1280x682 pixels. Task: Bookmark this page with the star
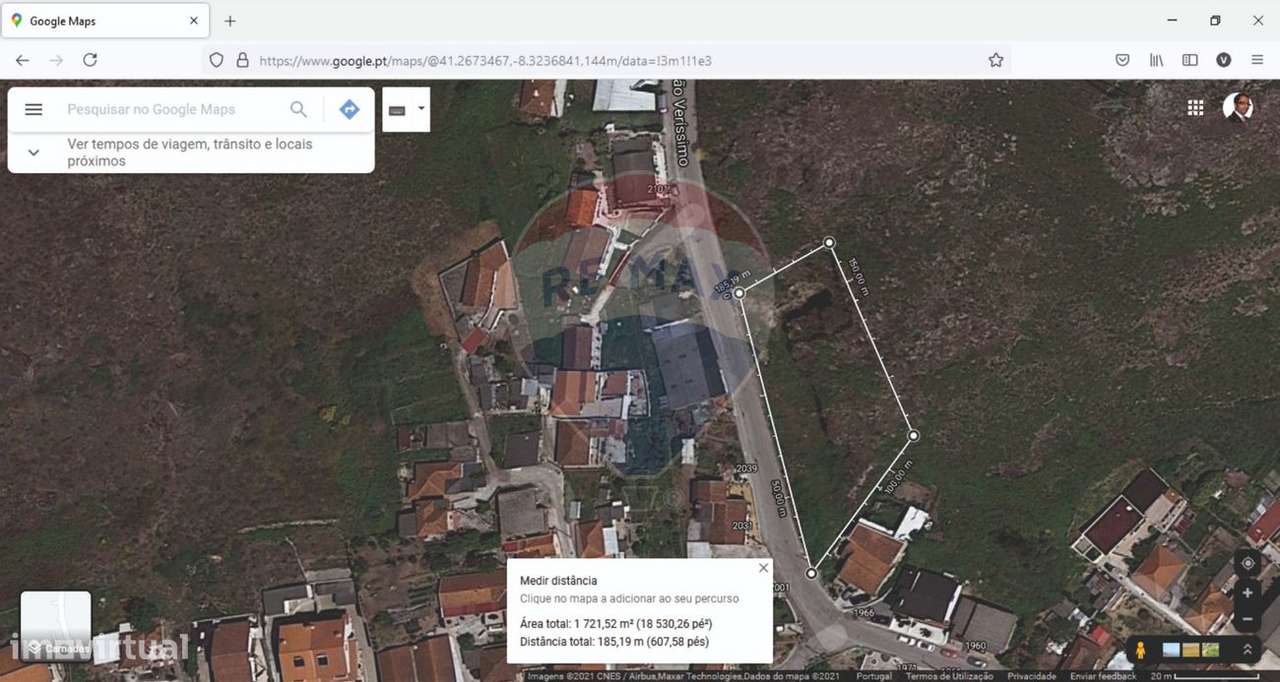click(x=996, y=60)
